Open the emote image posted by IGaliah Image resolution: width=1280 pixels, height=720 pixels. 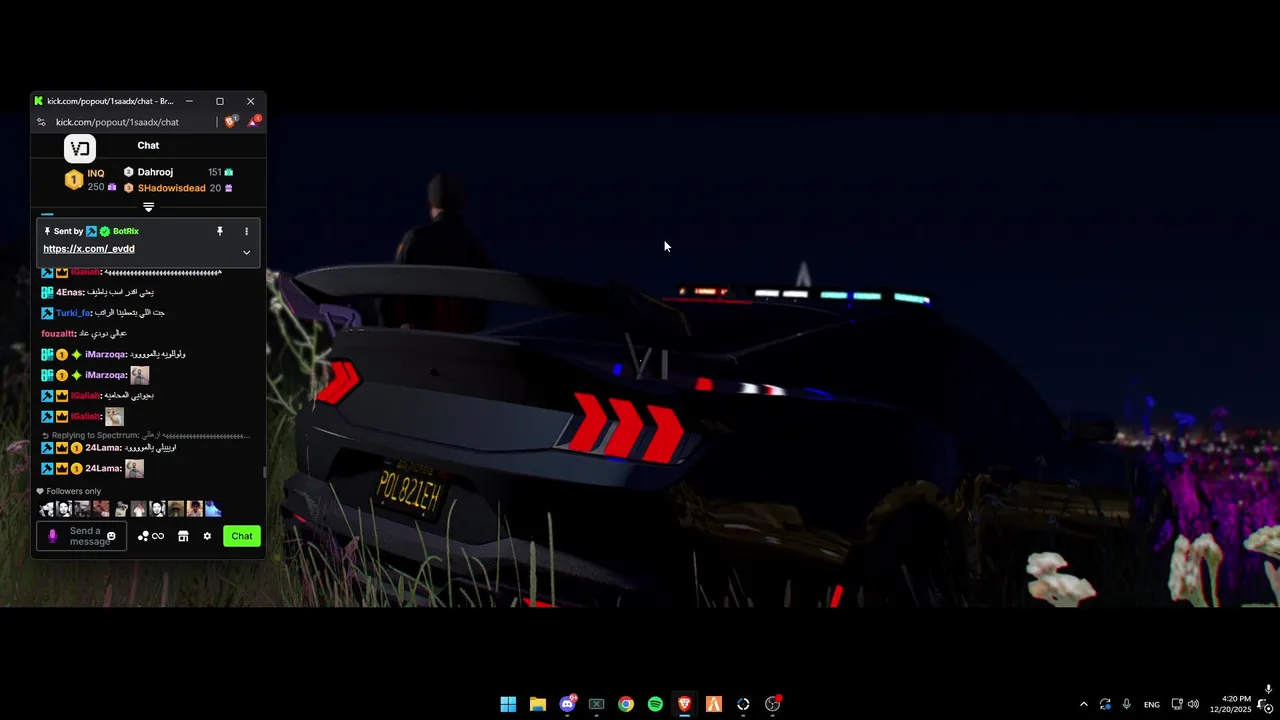[115, 416]
